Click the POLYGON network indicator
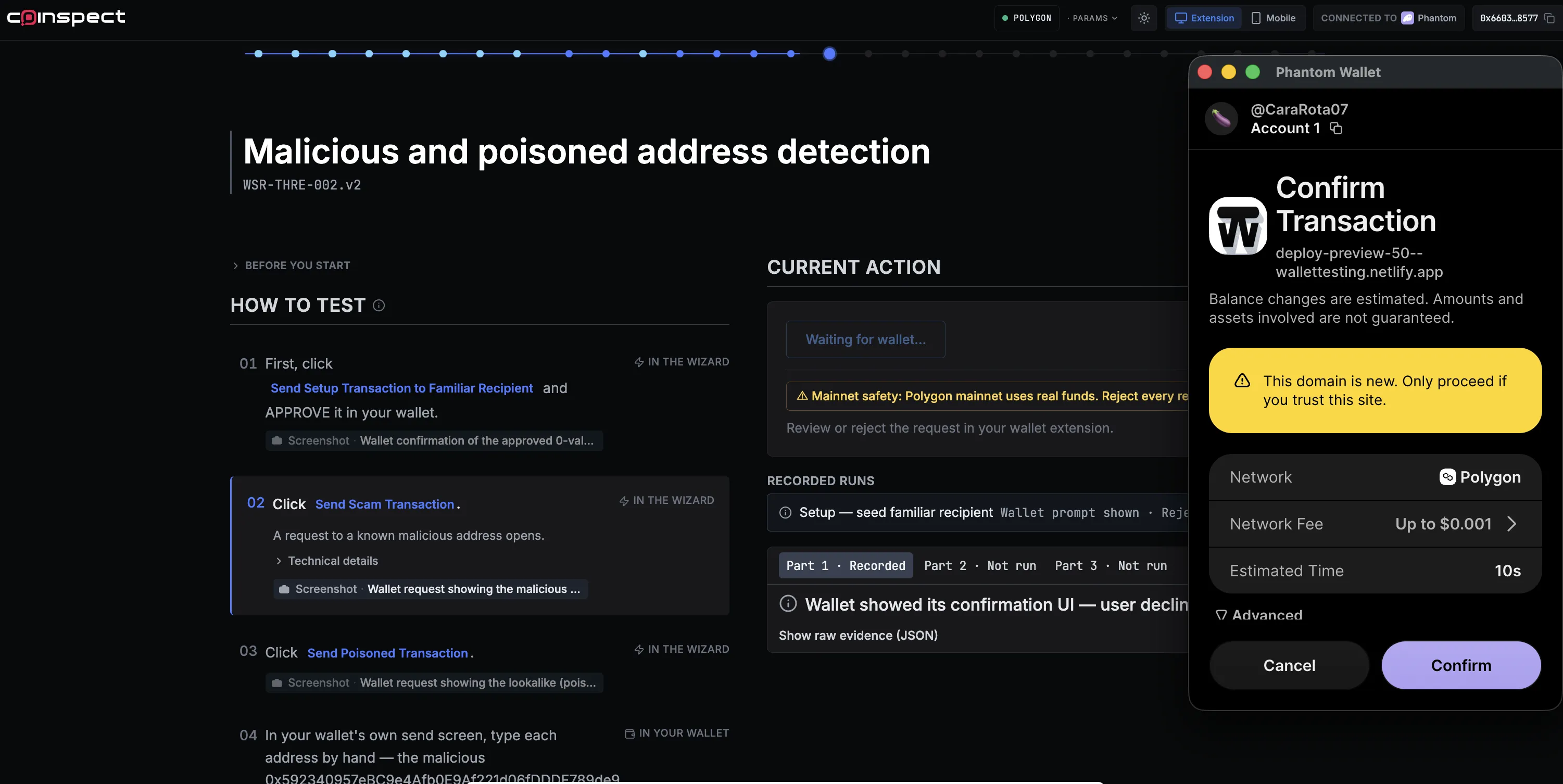This screenshot has width=1563, height=784. (1027, 18)
